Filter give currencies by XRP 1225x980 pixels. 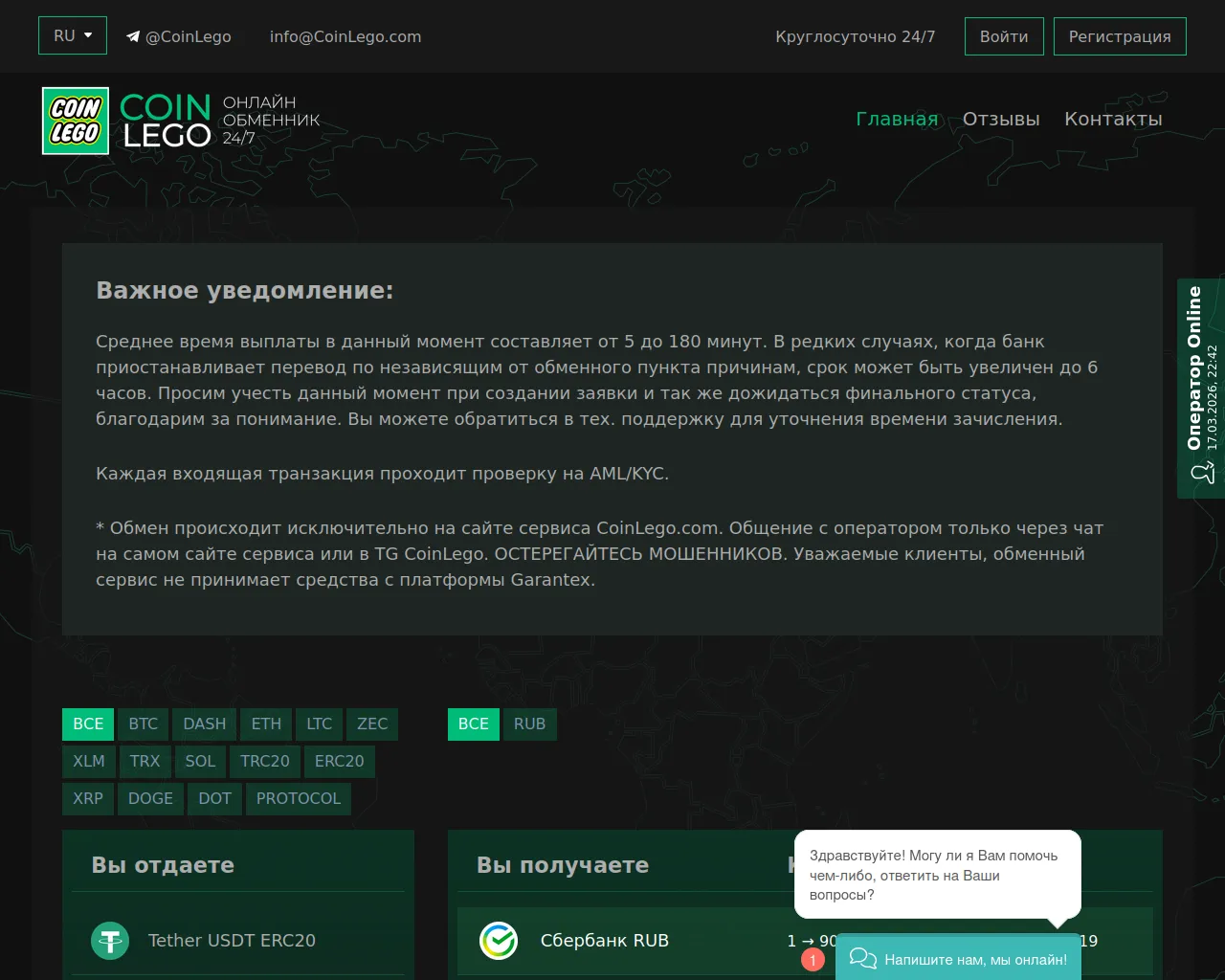pos(88,799)
